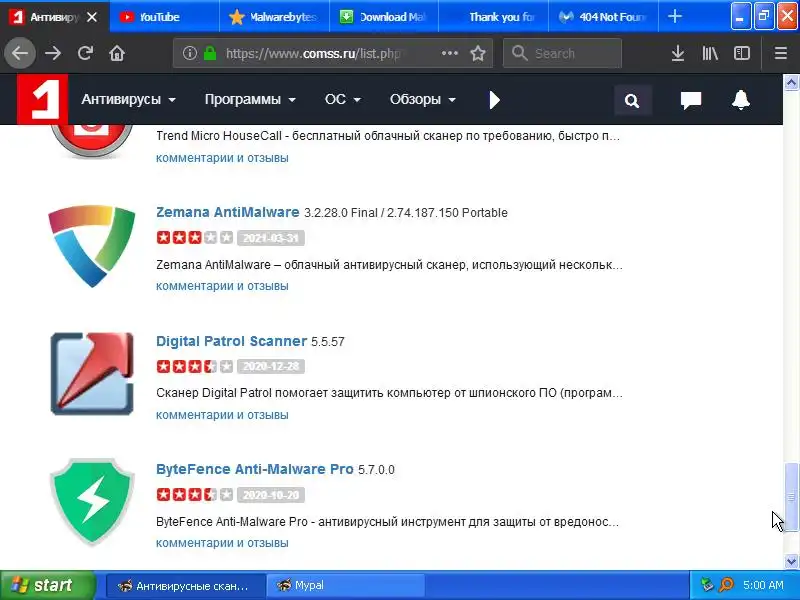Open the browser hamburger menu
The height and width of the screenshot is (600, 800).
[781, 53]
